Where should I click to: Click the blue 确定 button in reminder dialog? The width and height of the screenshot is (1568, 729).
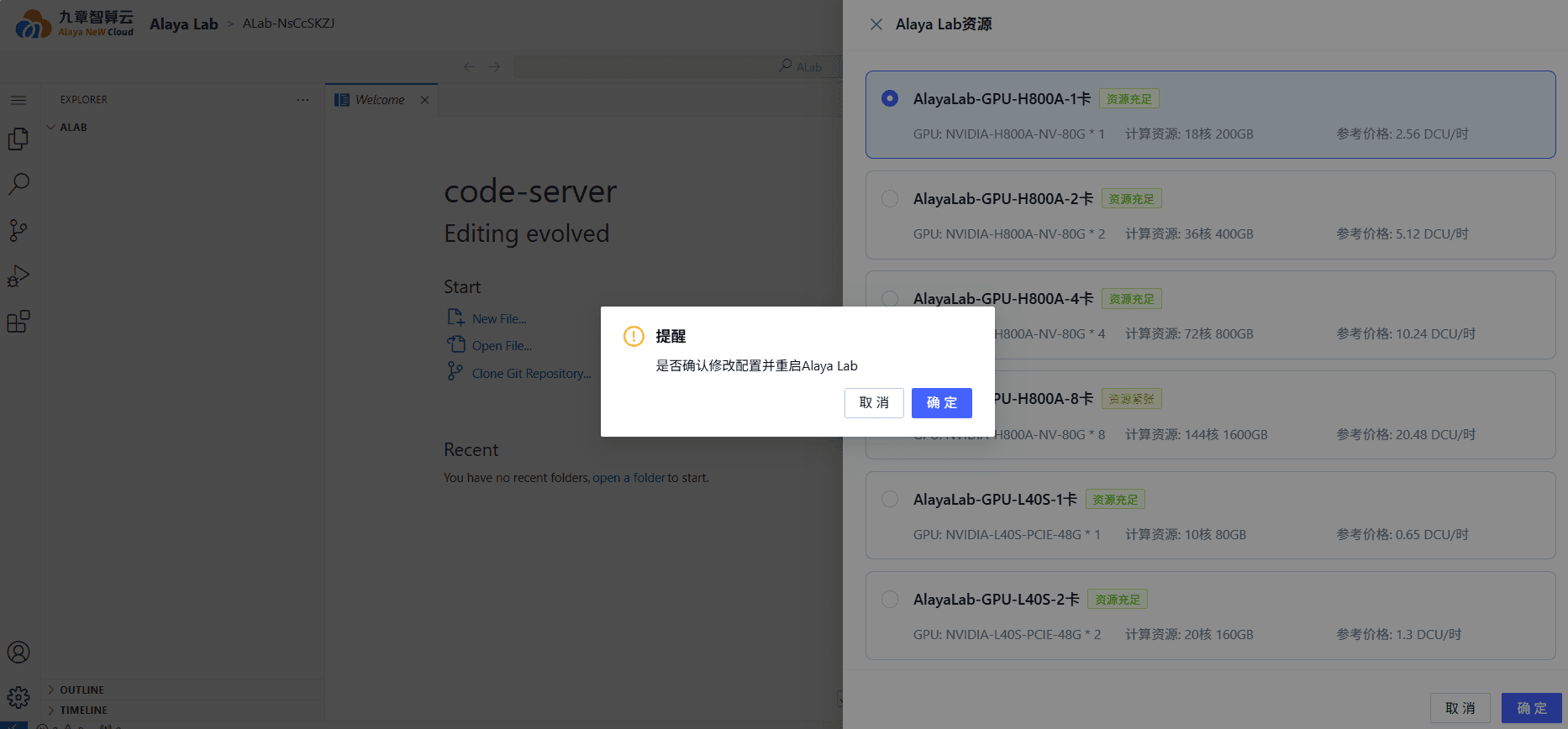[941, 403]
